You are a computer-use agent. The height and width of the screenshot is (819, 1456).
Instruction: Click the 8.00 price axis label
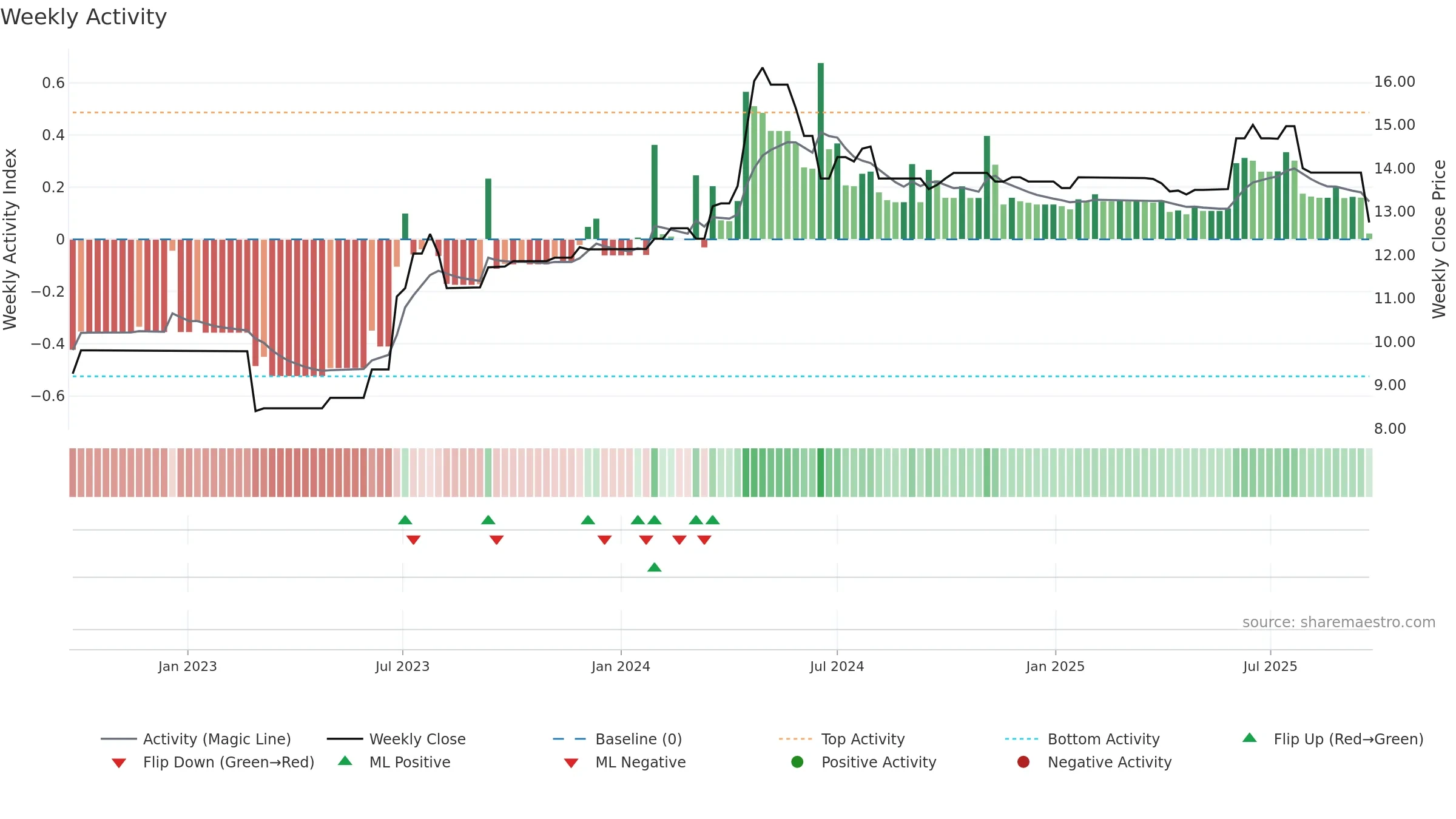1390,429
